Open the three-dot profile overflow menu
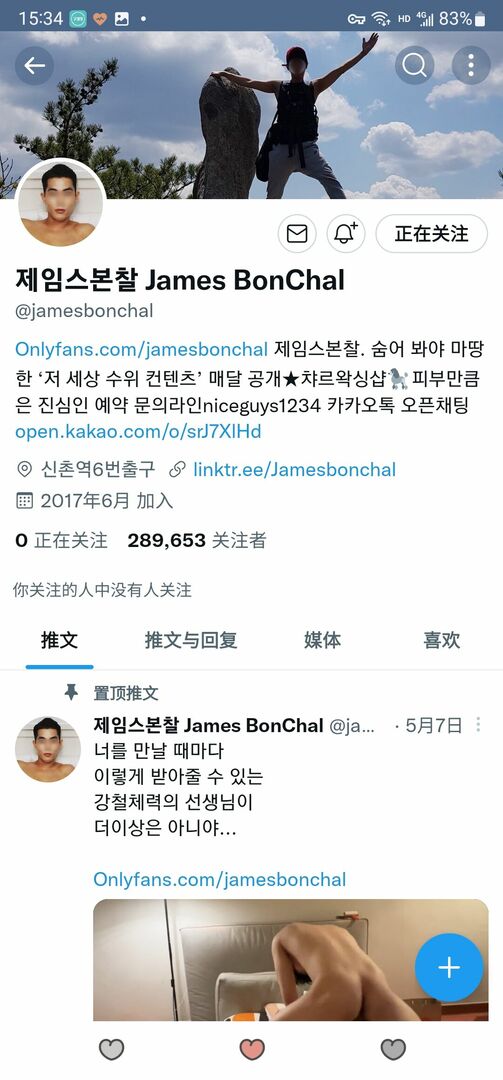503x1080 pixels. click(x=471, y=65)
